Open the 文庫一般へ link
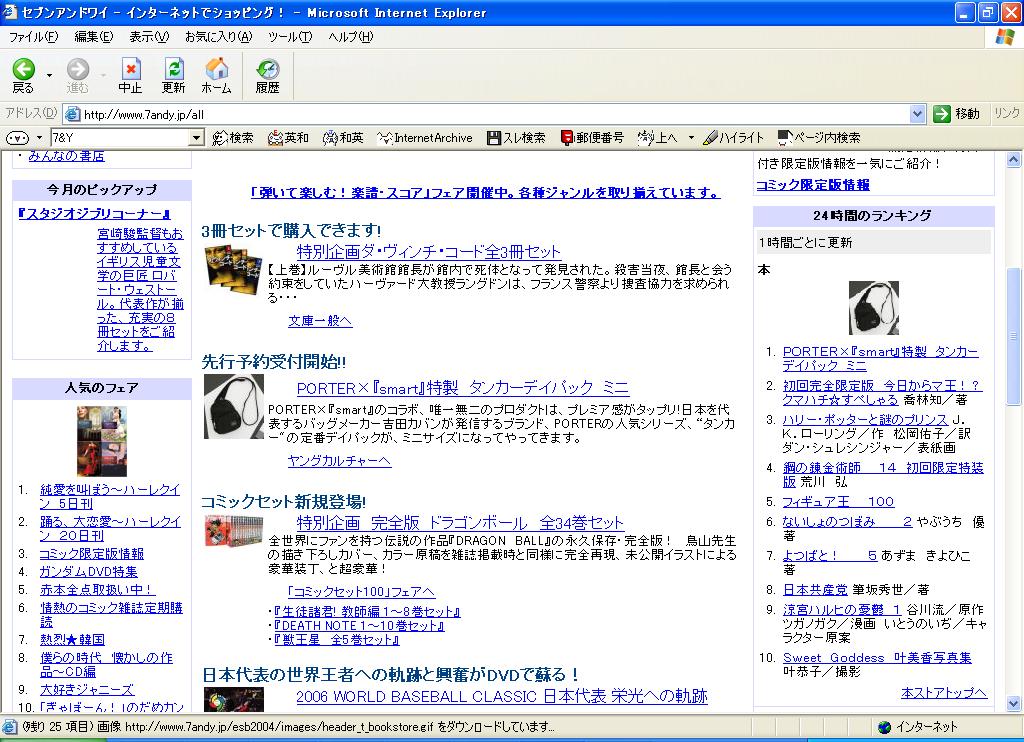1024x742 pixels. [320, 321]
